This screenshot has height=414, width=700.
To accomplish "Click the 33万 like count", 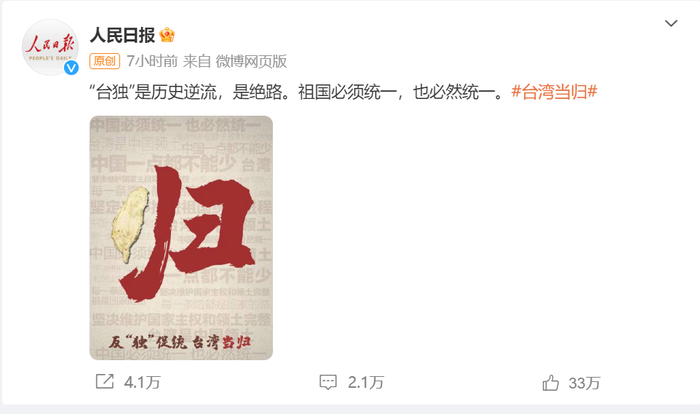I will coord(584,383).
